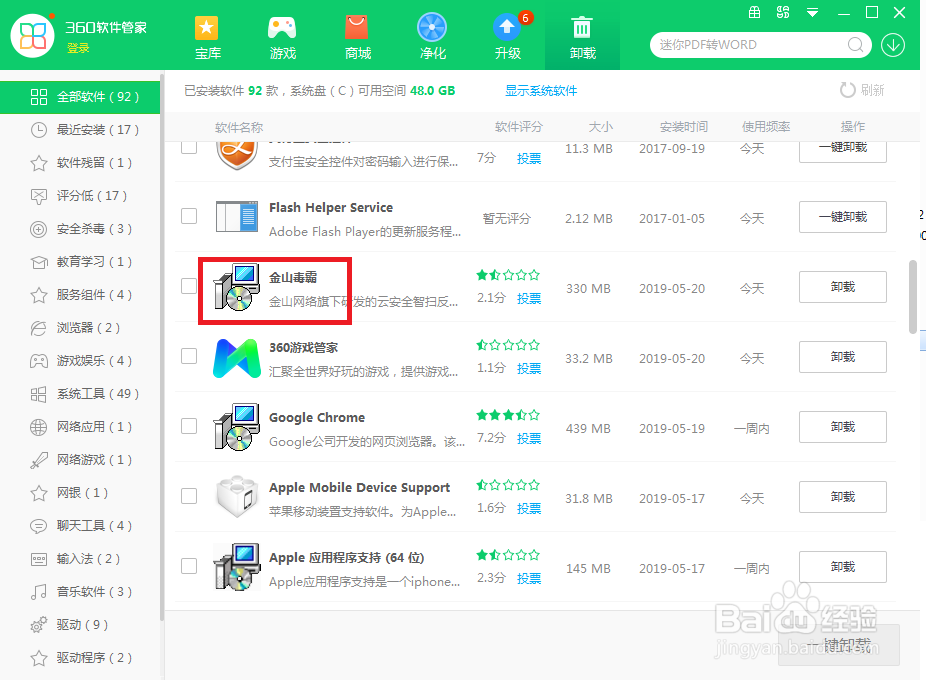Click 投票 for Apple 应用程序支持 (64 位)
The height and width of the screenshot is (680, 932).
coord(529,578)
